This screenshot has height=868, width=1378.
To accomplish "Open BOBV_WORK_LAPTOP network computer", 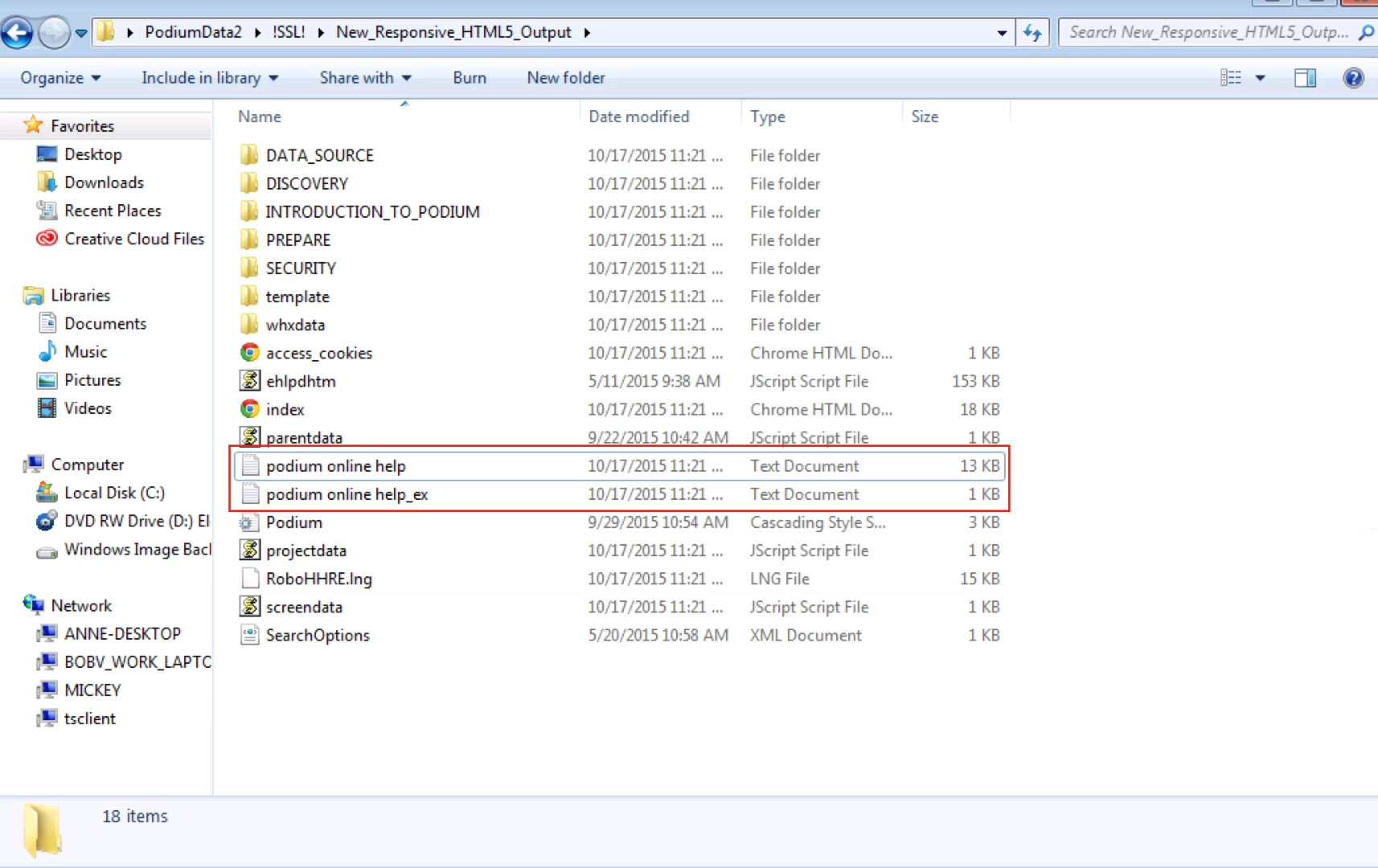I will (x=137, y=662).
